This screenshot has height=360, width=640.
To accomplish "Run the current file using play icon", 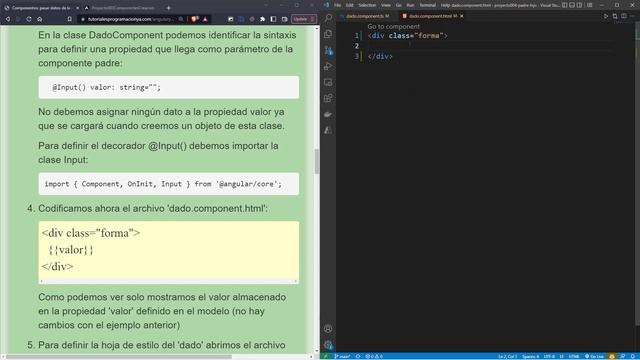I will (606, 16).
